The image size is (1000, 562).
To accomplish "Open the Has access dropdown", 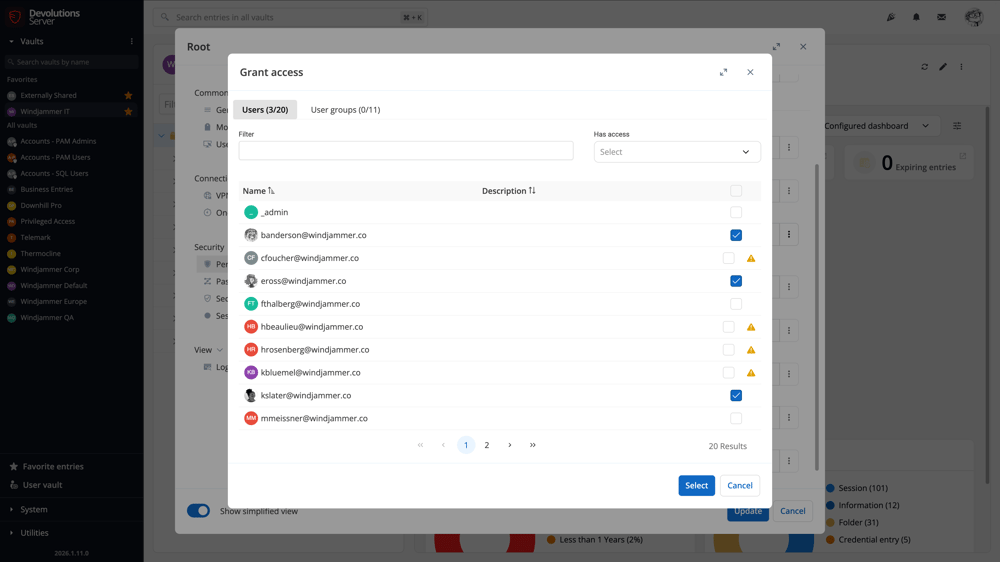I will point(677,152).
